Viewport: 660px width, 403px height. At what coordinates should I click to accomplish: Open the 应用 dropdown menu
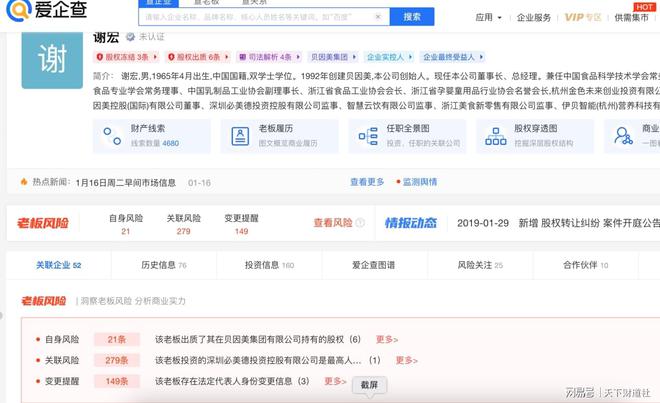pyautogui.click(x=488, y=17)
